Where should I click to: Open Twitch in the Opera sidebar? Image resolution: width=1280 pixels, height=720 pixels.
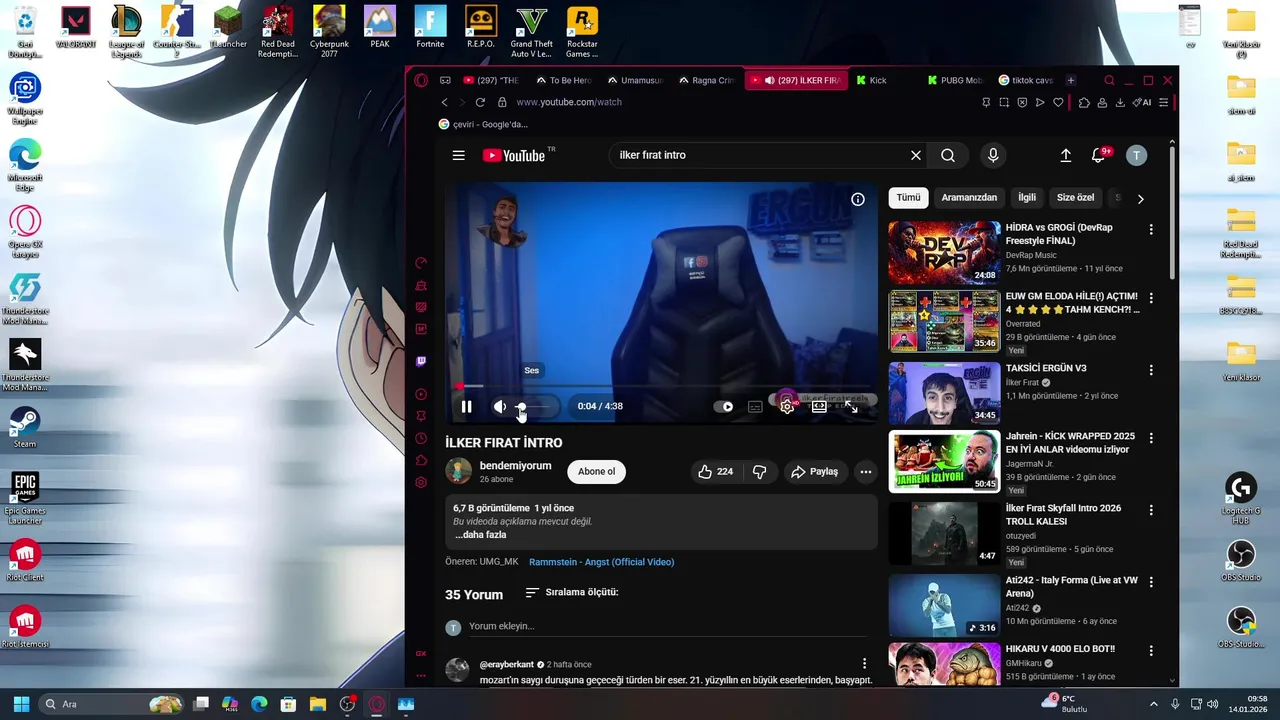click(421, 361)
